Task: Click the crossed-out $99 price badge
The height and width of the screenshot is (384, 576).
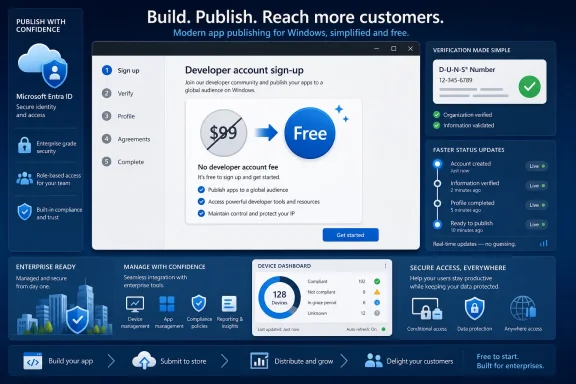Action: [x=223, y=133]
